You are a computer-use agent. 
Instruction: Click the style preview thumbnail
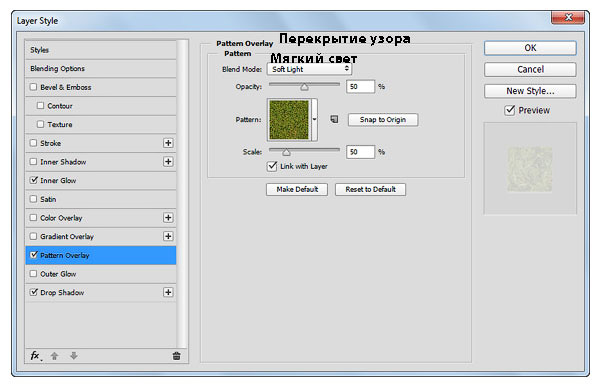coord(530,169)
